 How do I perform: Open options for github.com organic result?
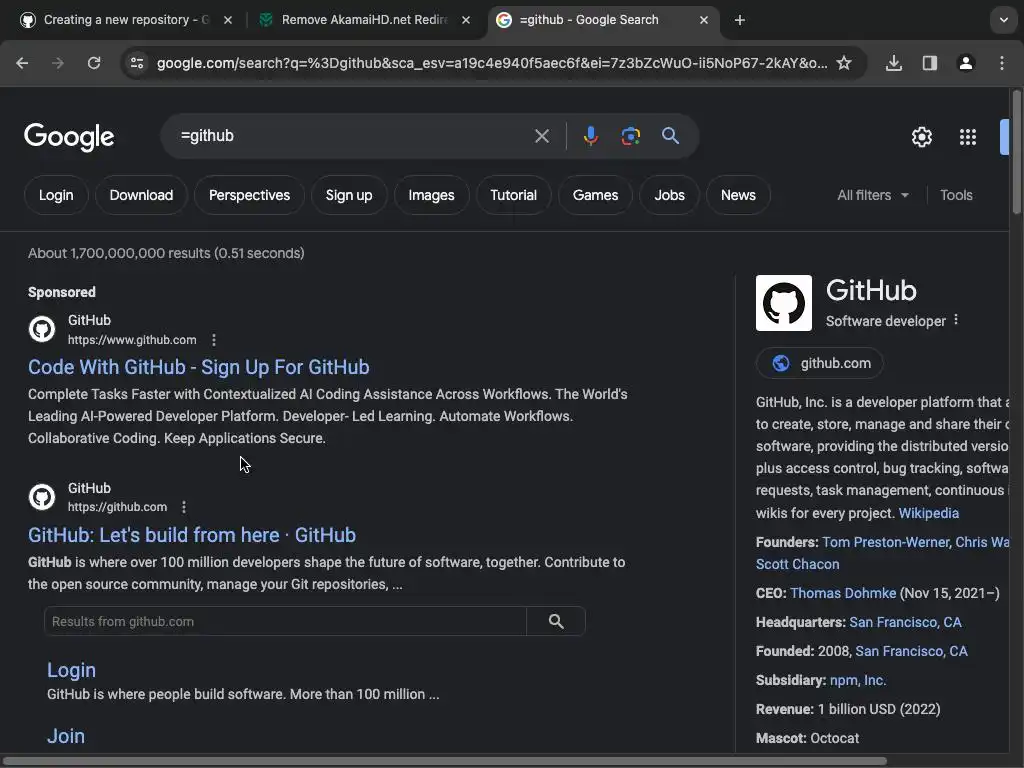tap(184, 507)
